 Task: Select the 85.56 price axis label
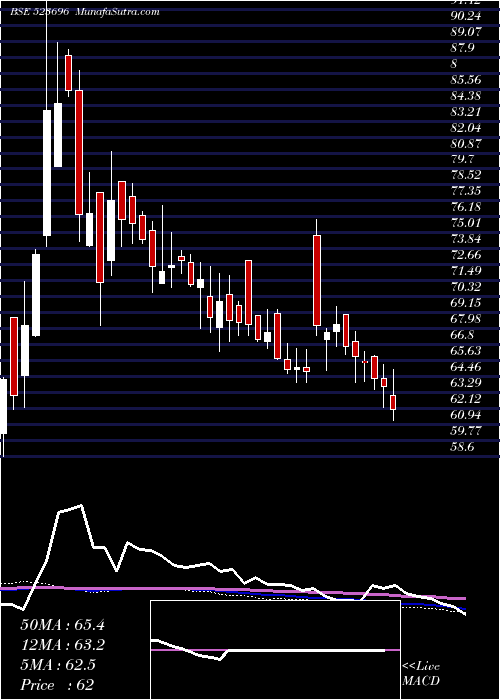tap(466, 80)
